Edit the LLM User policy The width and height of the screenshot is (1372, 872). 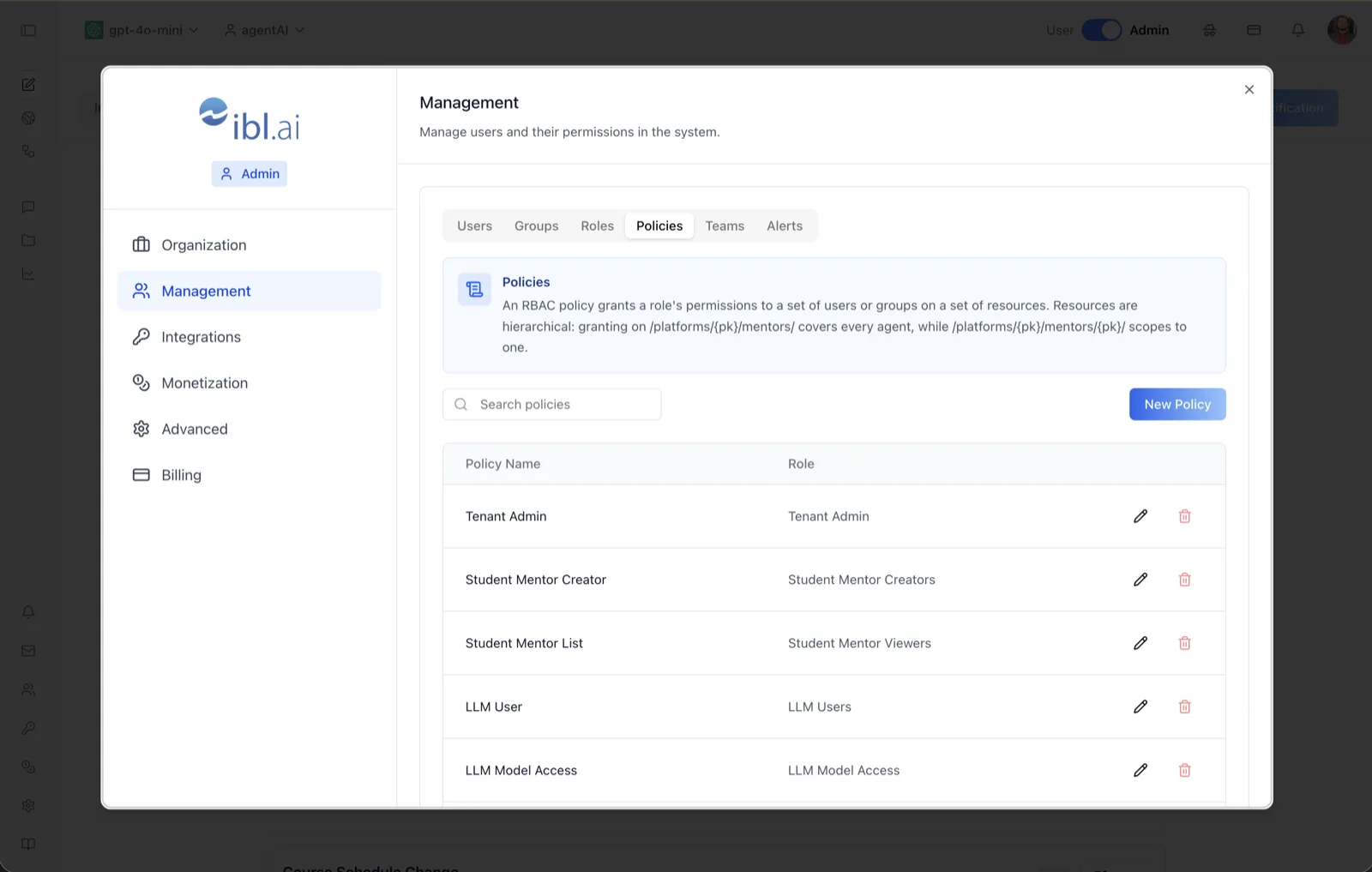click(x=1140, y=707)
